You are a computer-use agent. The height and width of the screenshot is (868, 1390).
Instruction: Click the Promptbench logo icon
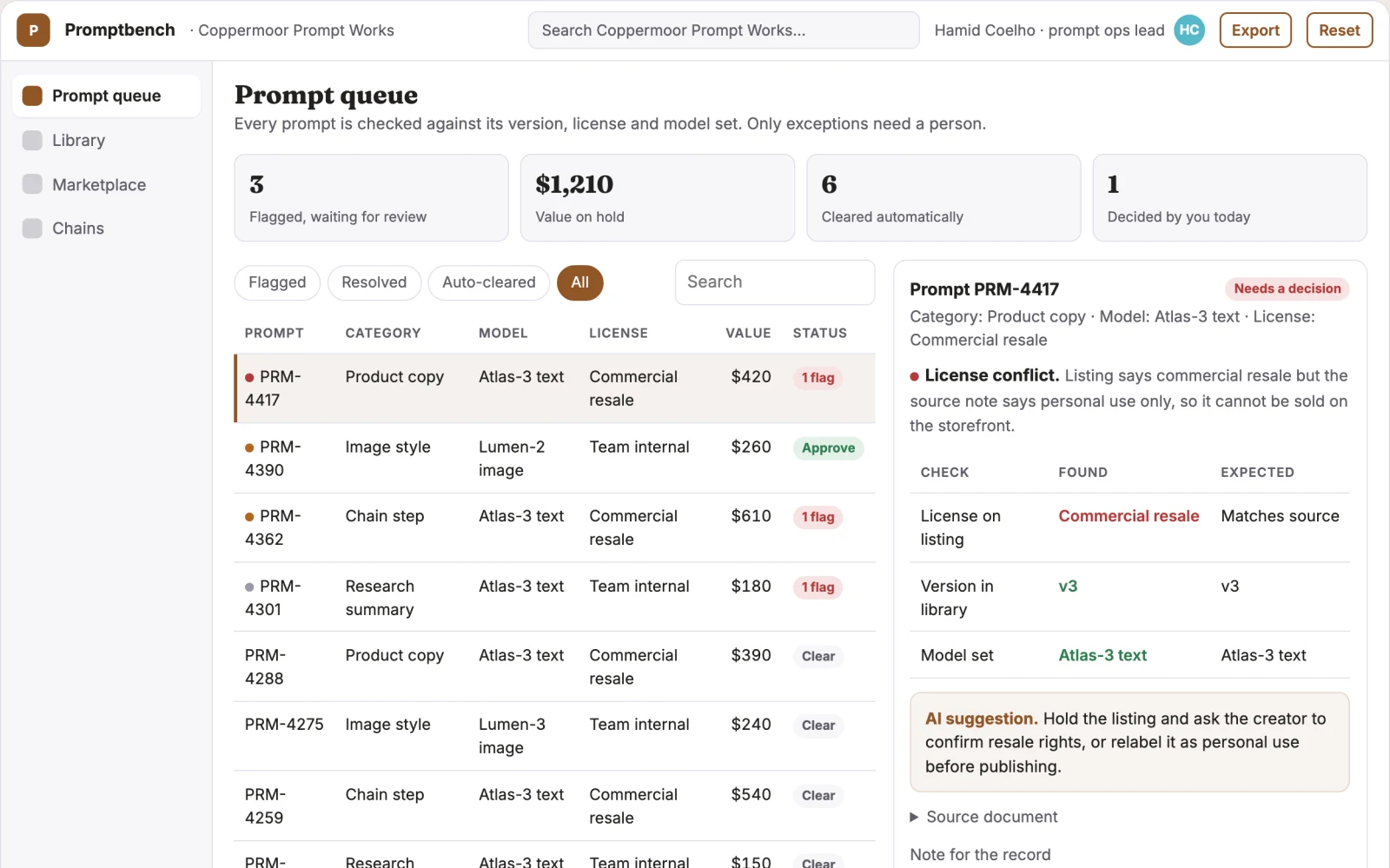coord(33,30)
